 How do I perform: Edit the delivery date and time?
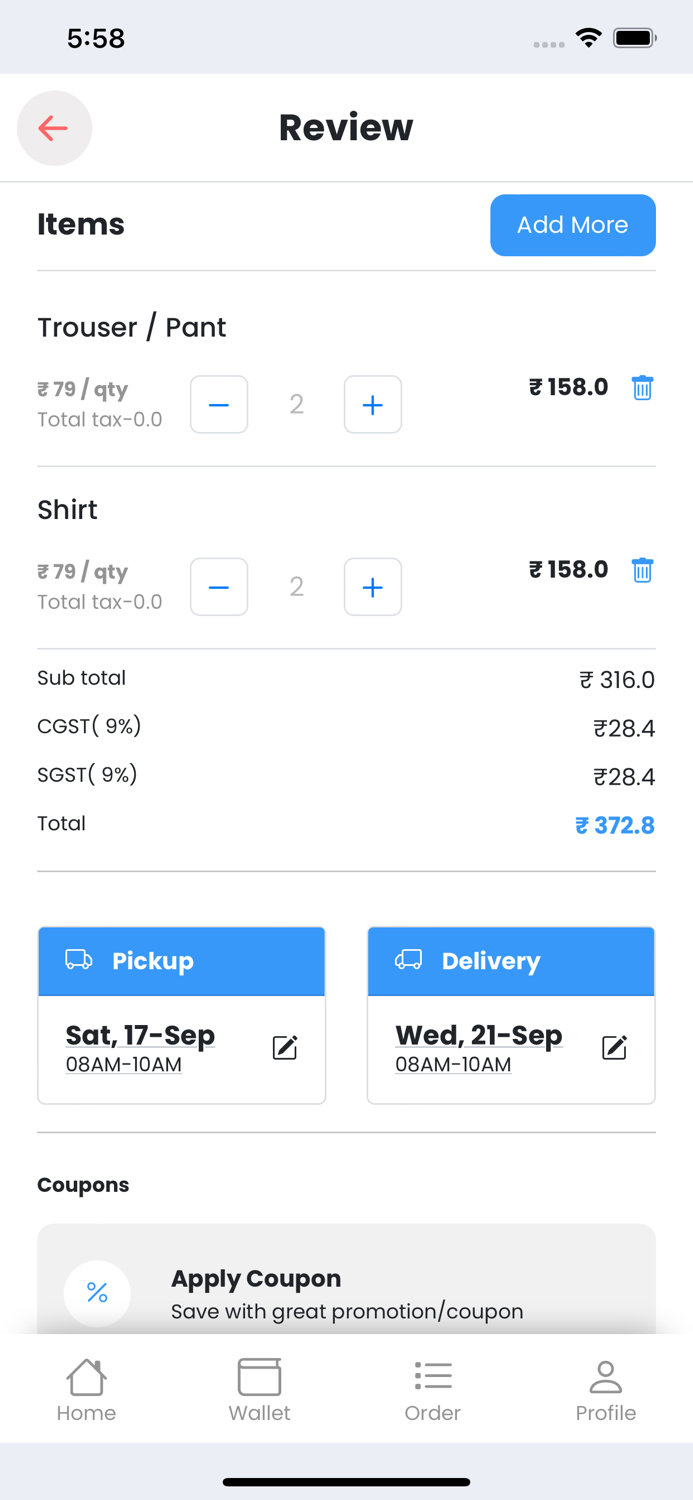[x=614, y=1047]
